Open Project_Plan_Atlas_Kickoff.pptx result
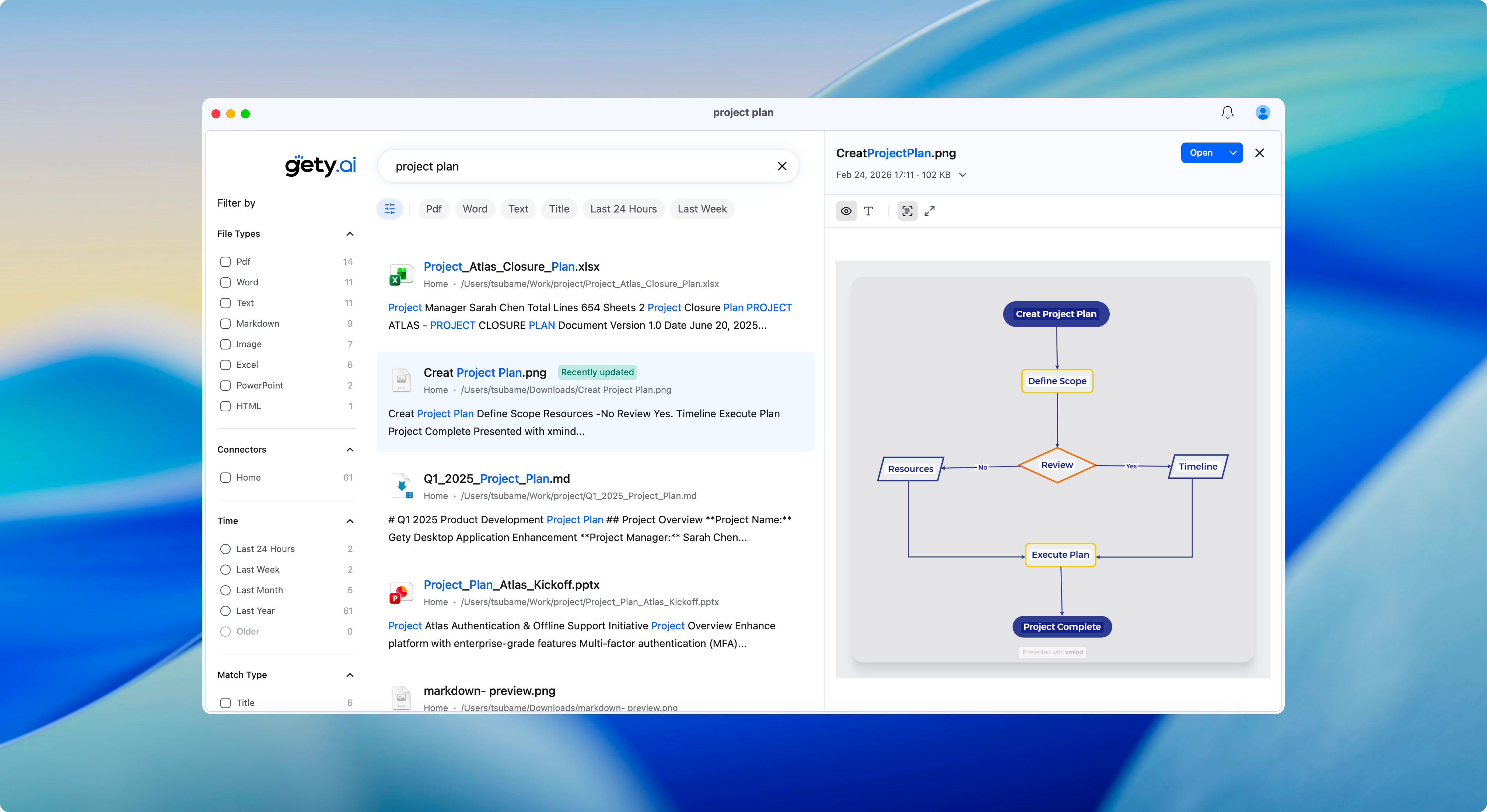 coord(511,585)
